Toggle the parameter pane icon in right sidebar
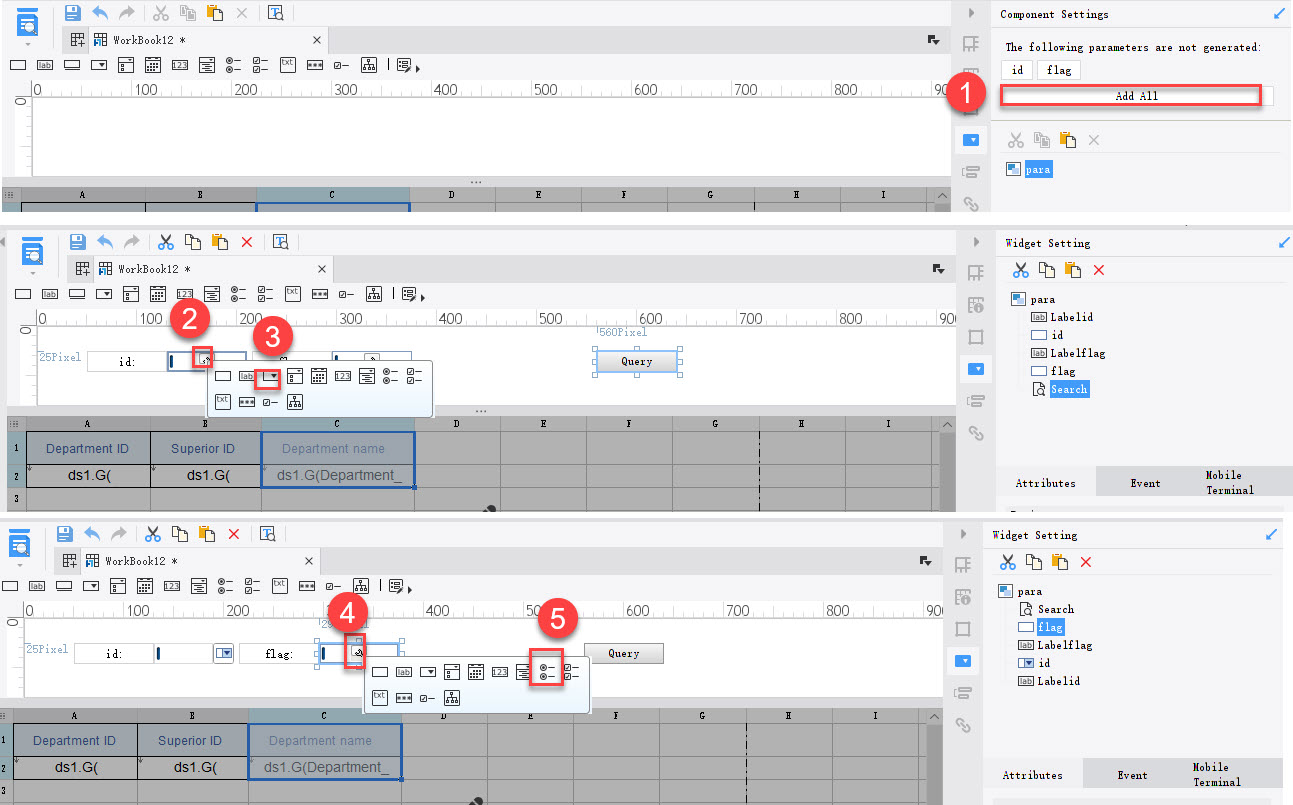This screenshot has width=1293, height=805. tap(971, 140)
